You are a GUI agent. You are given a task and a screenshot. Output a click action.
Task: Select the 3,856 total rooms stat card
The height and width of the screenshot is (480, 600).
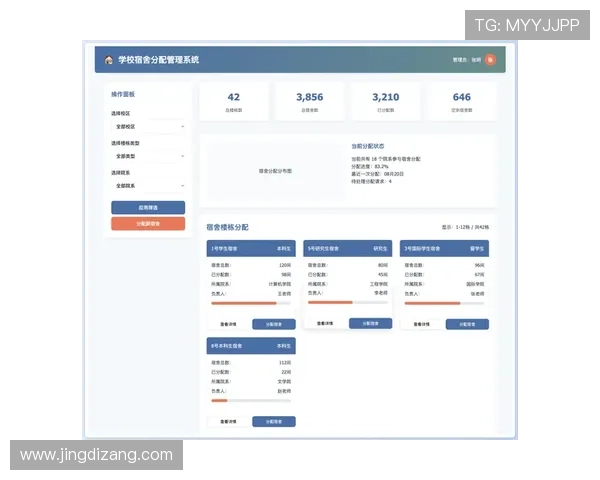(x=310, y=101)
